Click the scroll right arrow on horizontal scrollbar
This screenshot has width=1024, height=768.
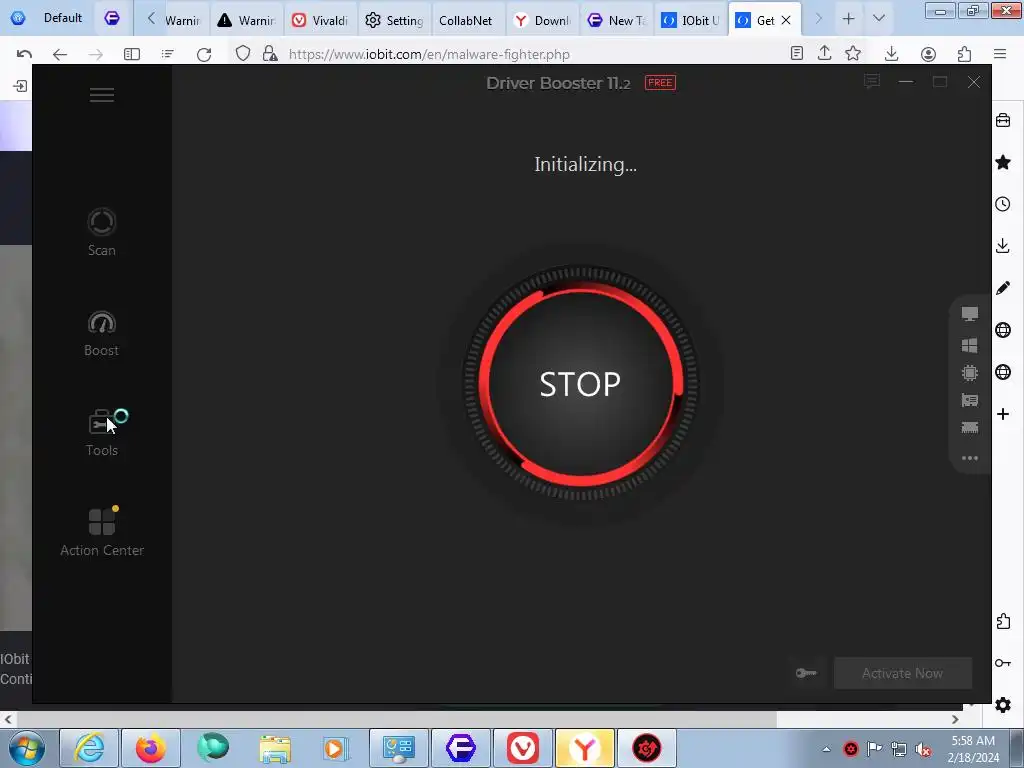(x=955, y=719)
